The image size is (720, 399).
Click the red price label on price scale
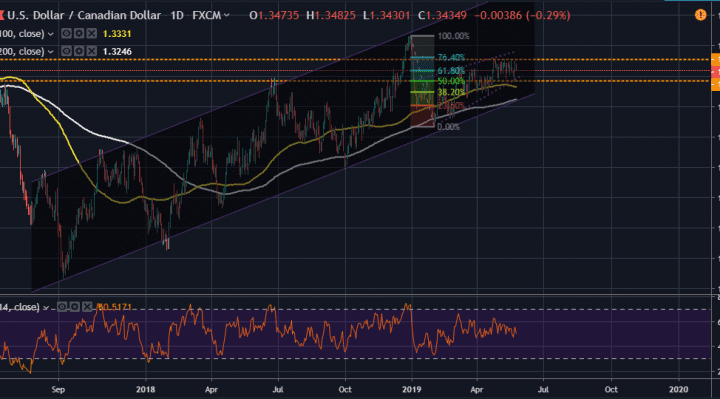(715, 72)
